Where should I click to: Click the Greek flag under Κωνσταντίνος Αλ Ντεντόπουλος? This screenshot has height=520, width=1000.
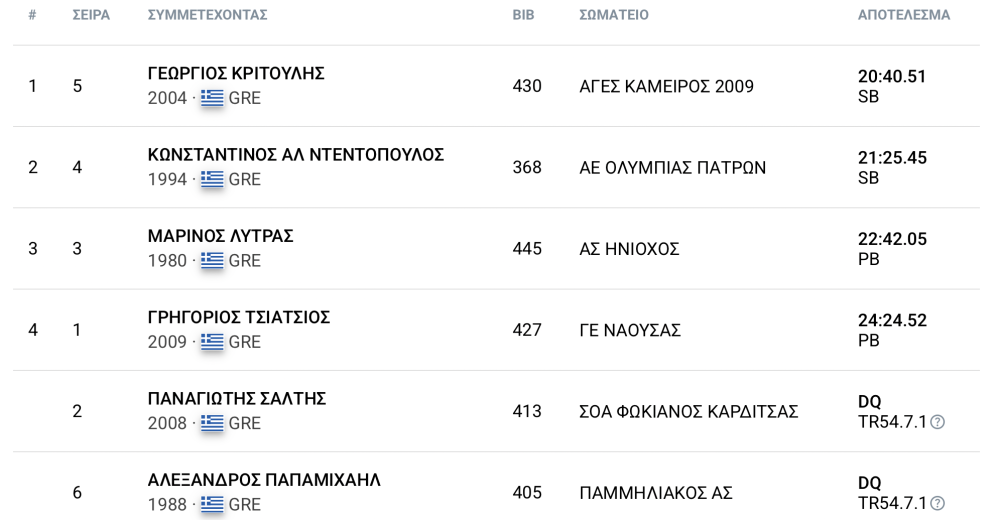click(212, 179)
